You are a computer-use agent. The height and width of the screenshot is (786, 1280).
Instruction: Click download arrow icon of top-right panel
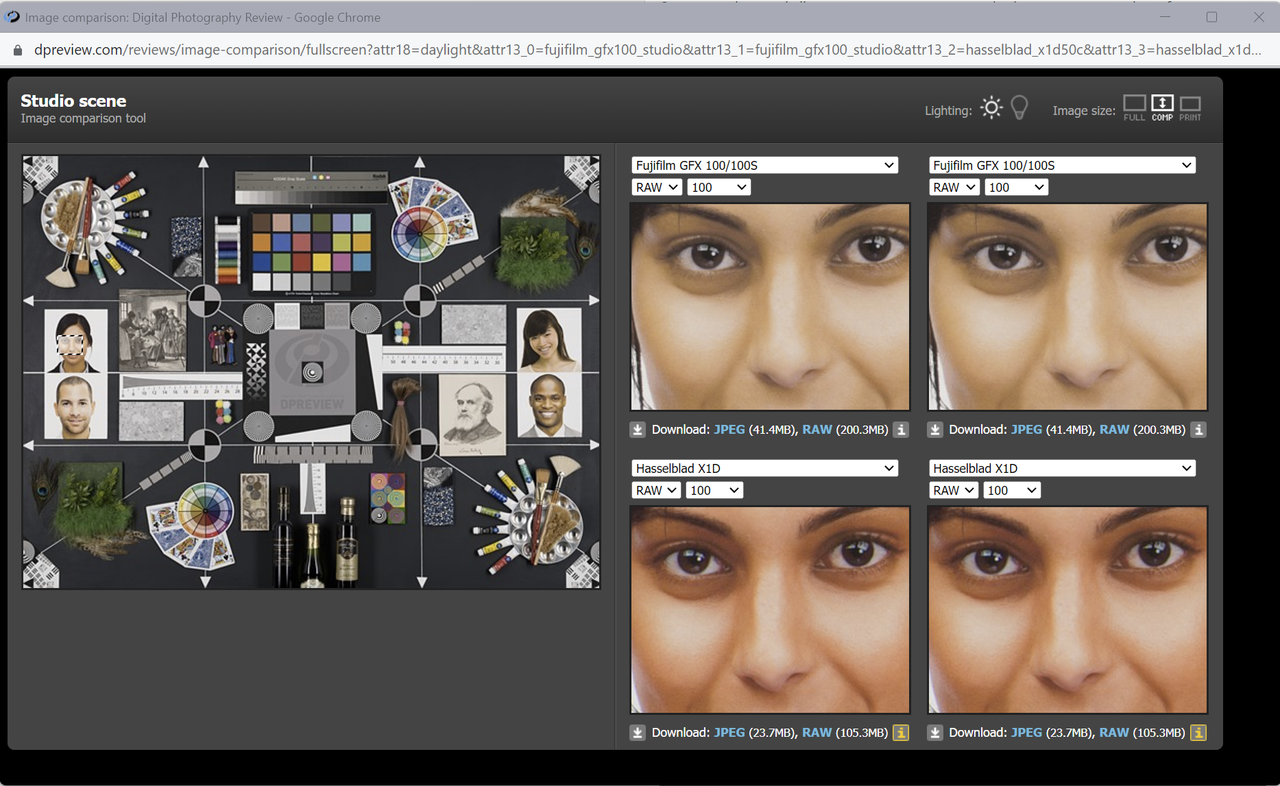[x=935, y=429]
